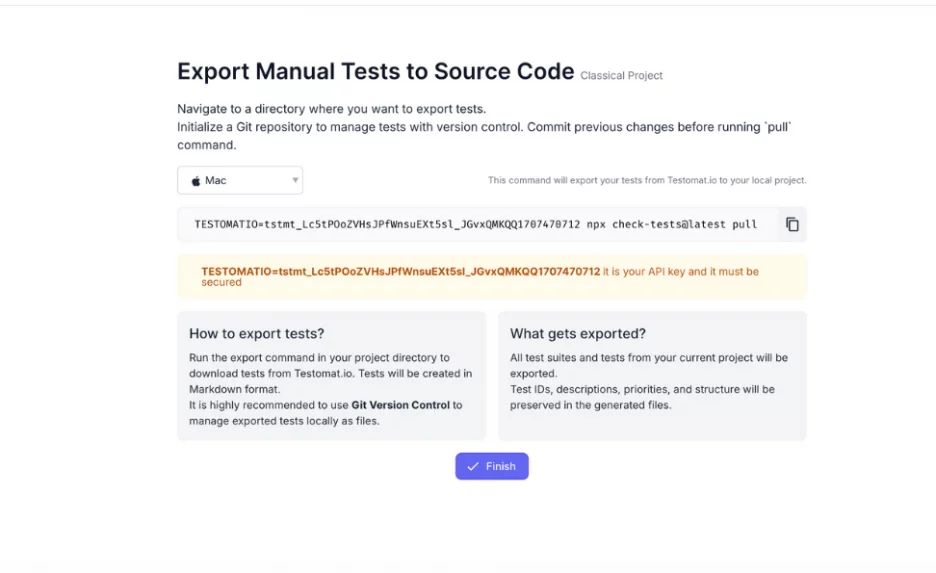Screen dimensions: 936x573
Task: Click the 'This command will export your tests' hint
Action: [646, 181]
